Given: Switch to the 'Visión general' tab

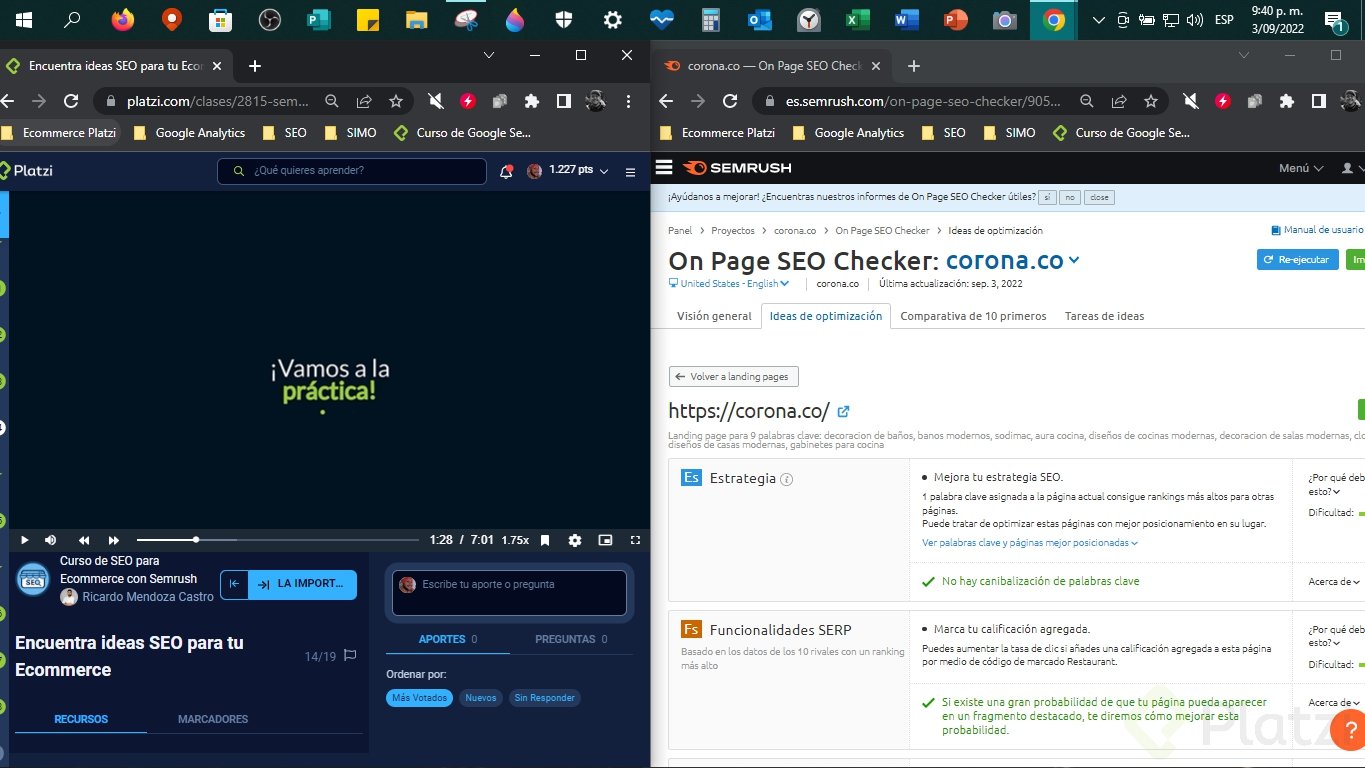Looking at the screenshot, I should [714, 316].
